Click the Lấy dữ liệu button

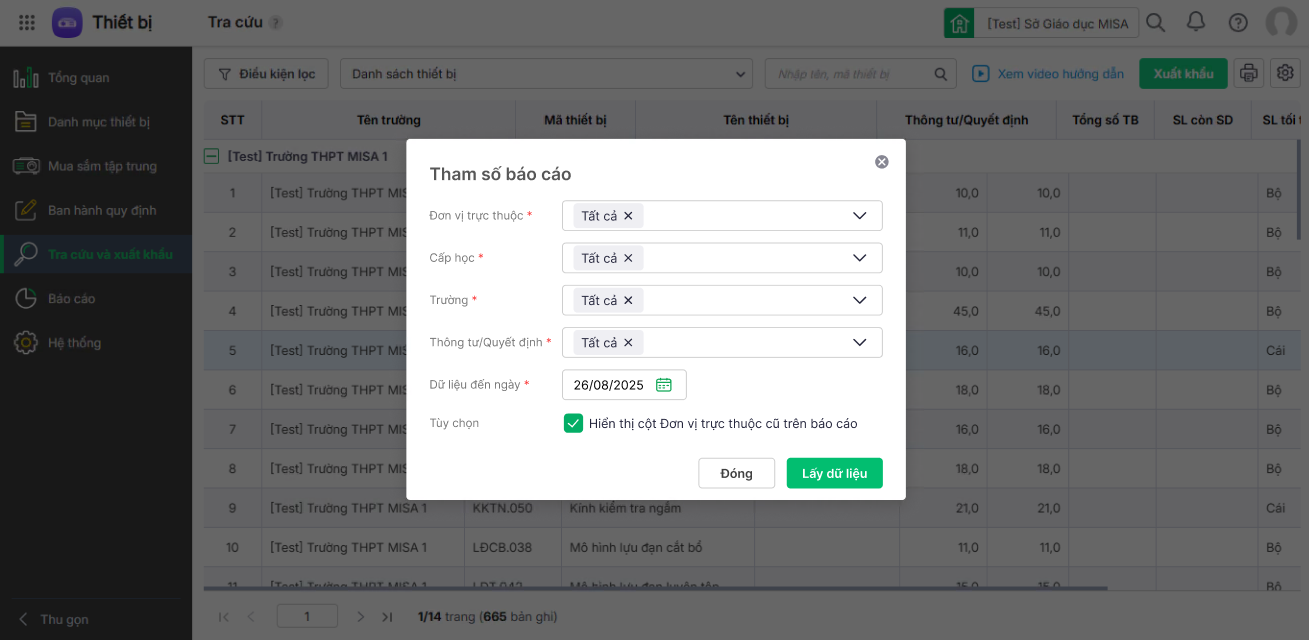click(x=834, y=473)
